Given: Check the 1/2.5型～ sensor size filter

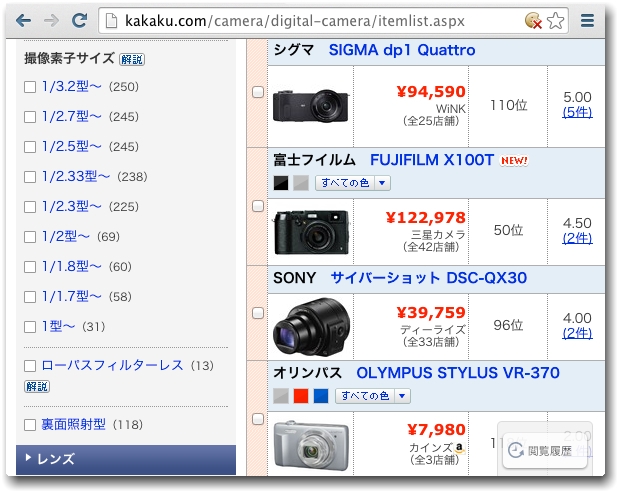Looking at the screenshot, I should point(30,147).
